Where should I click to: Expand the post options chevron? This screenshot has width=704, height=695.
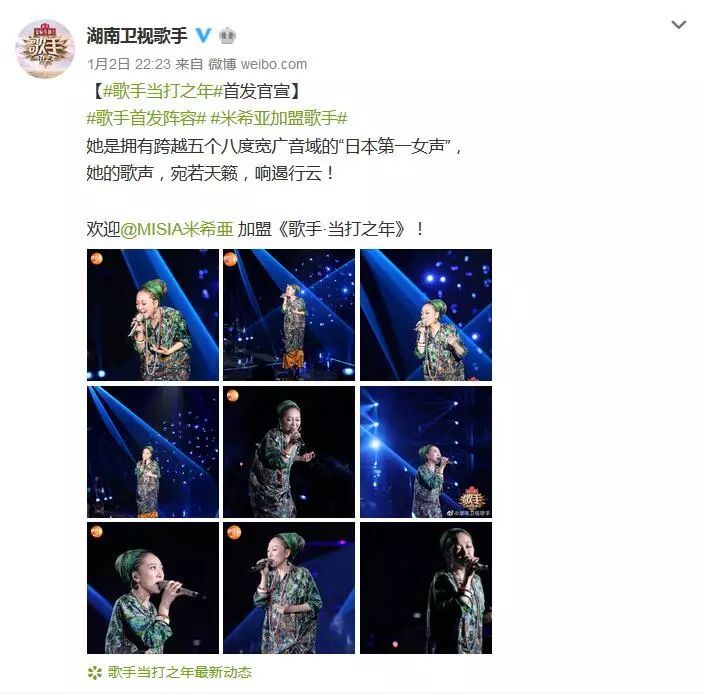tap(678, 24)
